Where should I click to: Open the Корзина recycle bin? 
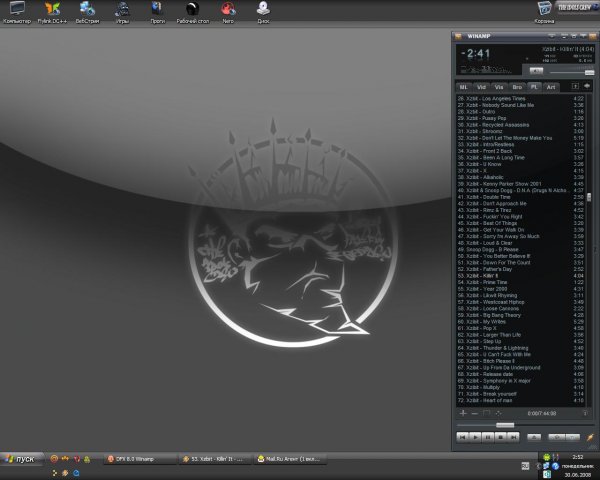(544, 12)
